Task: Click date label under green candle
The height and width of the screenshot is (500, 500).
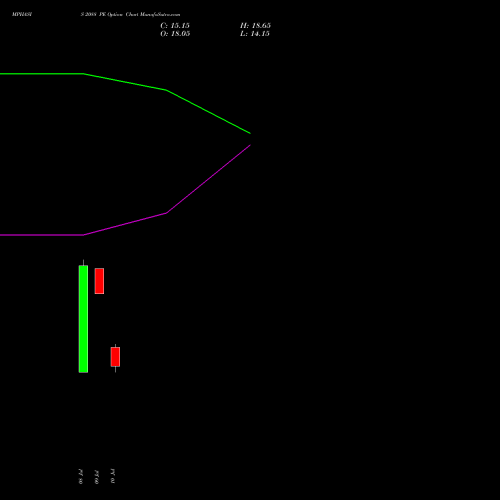Action: [x=81, y=476]
